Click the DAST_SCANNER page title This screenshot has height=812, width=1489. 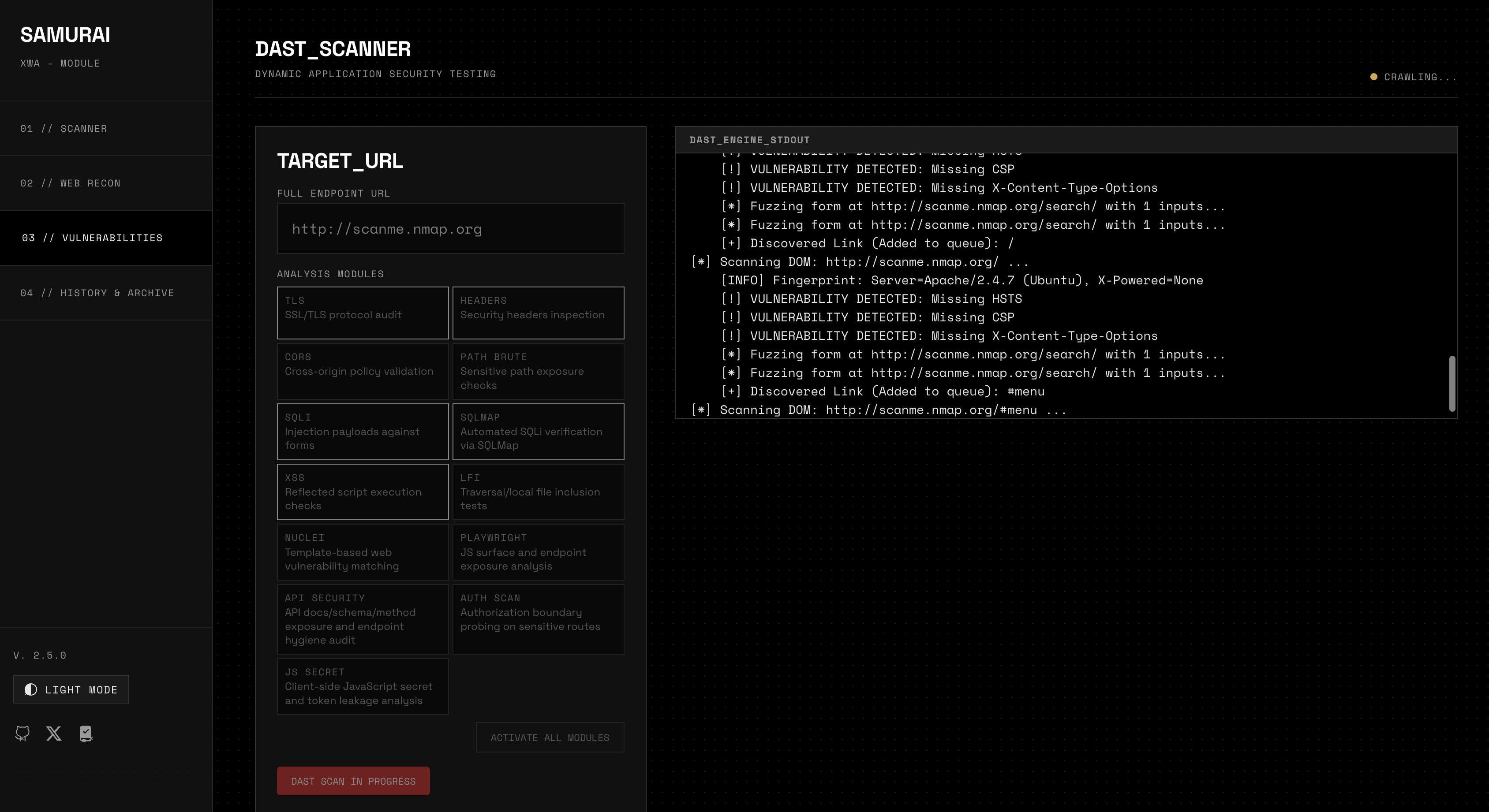333,48
